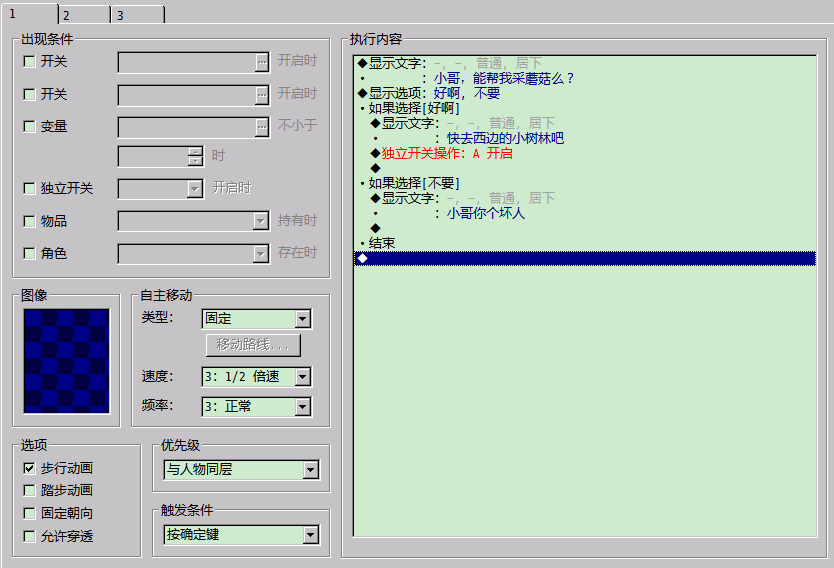Uncheck the 步行动画 option
This screenshot has width=834, height=568.
pos(29,468)
